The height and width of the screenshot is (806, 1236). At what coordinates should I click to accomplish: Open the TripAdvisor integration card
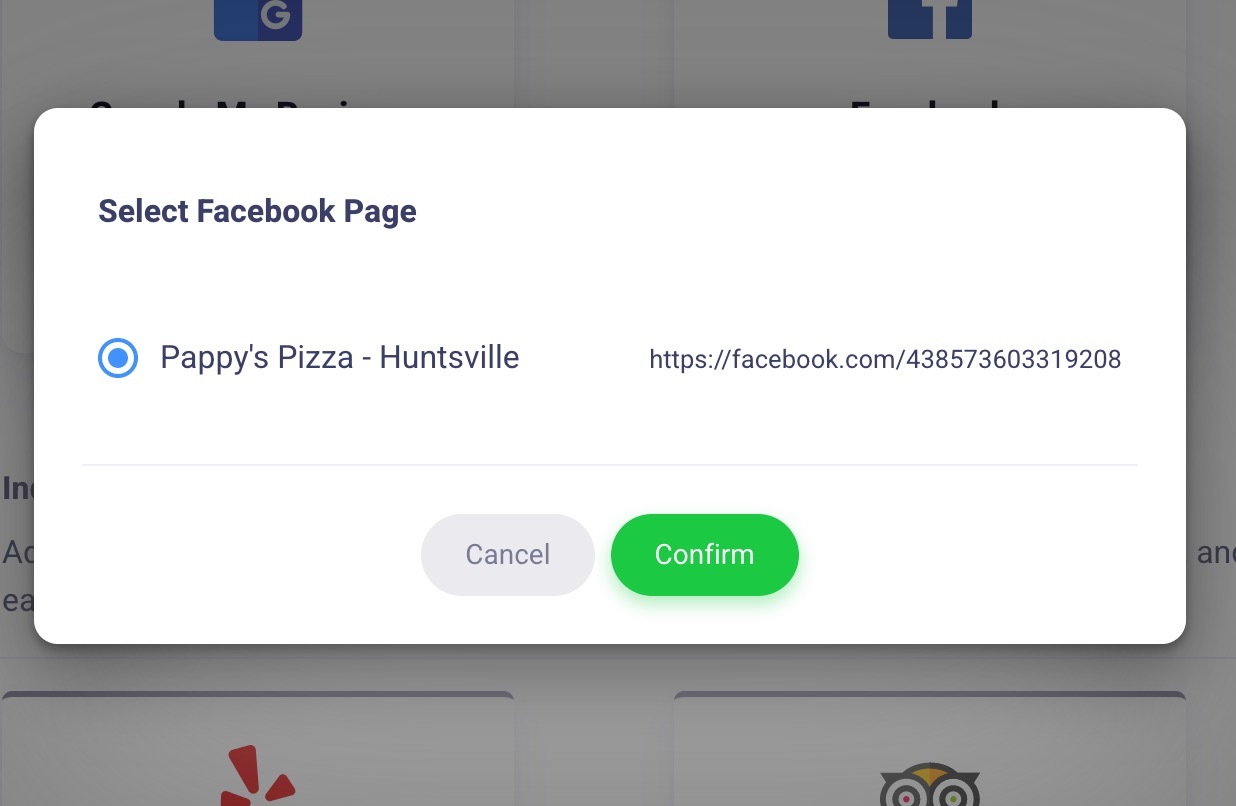(930, 748)
